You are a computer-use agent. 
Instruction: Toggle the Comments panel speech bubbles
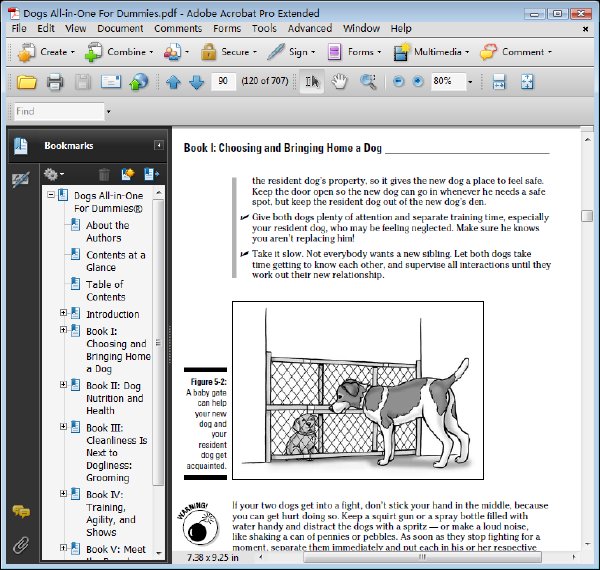[21, 511]
